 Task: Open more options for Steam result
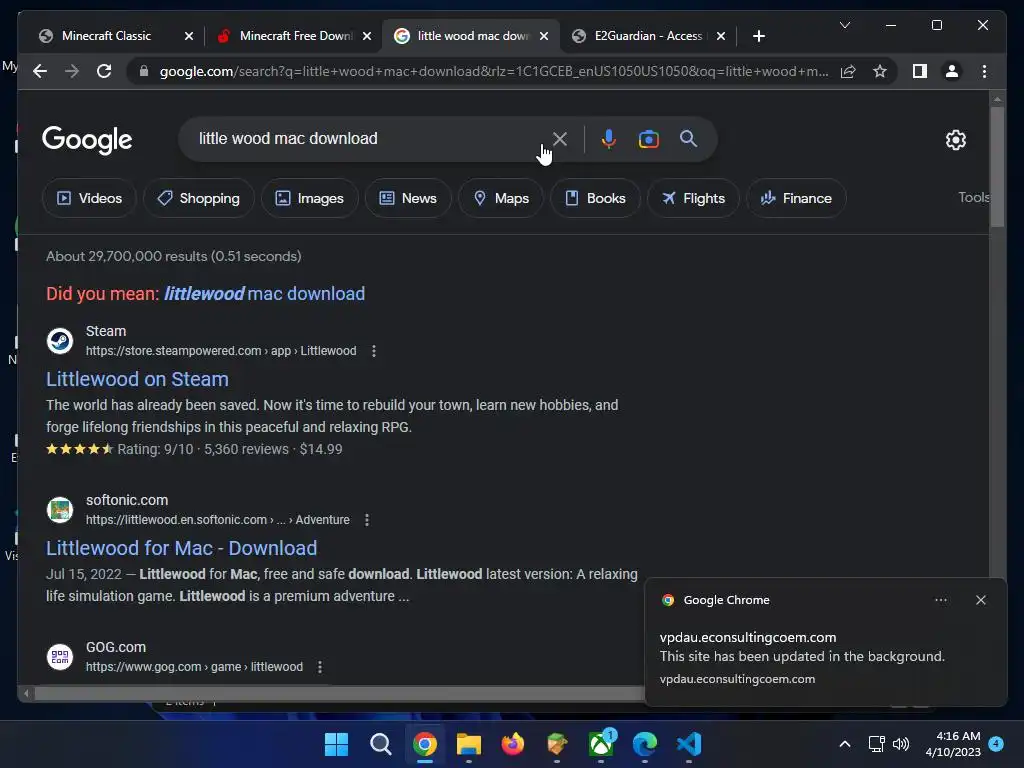[x=374, y=351]
